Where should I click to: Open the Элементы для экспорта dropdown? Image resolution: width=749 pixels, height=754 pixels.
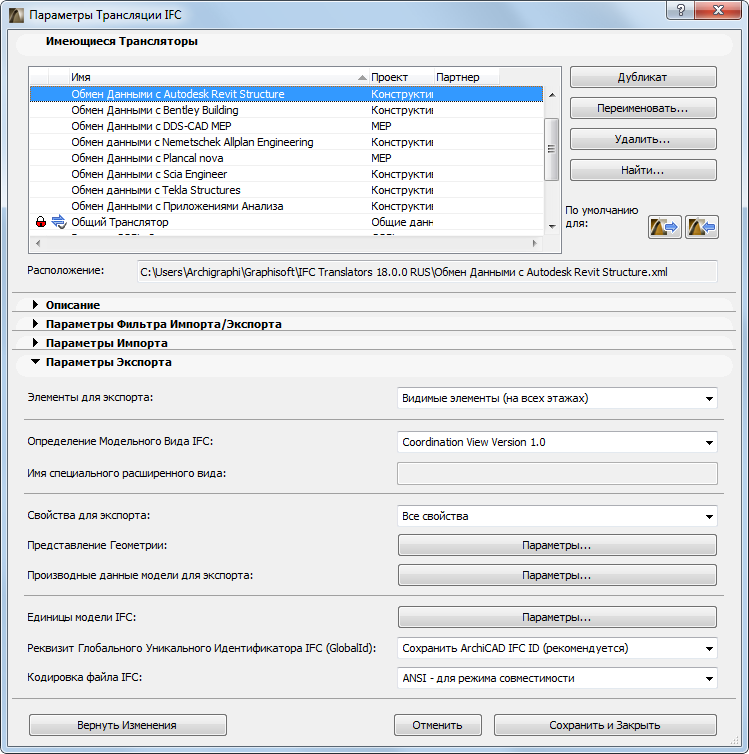click(x=557, y=398)
